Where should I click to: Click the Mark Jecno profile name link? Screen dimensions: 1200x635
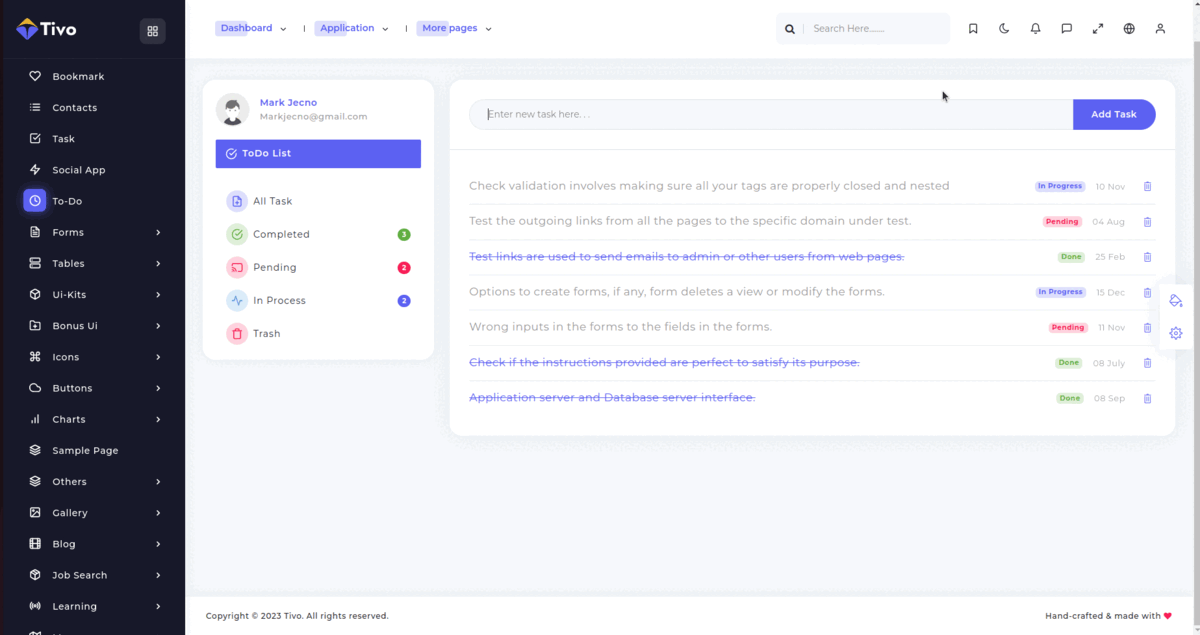point(288,102)
